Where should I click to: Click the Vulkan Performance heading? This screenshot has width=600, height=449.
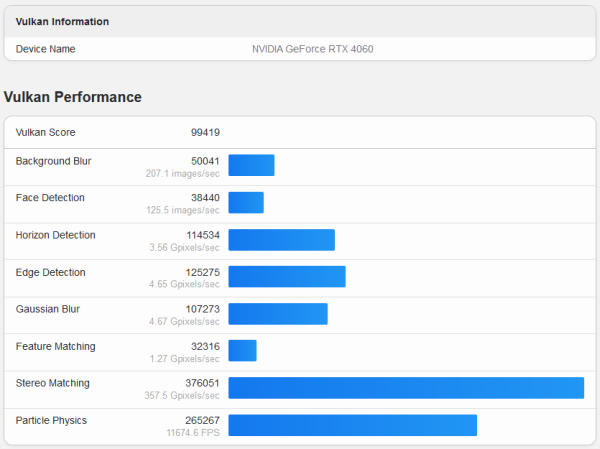click(73, 97)
